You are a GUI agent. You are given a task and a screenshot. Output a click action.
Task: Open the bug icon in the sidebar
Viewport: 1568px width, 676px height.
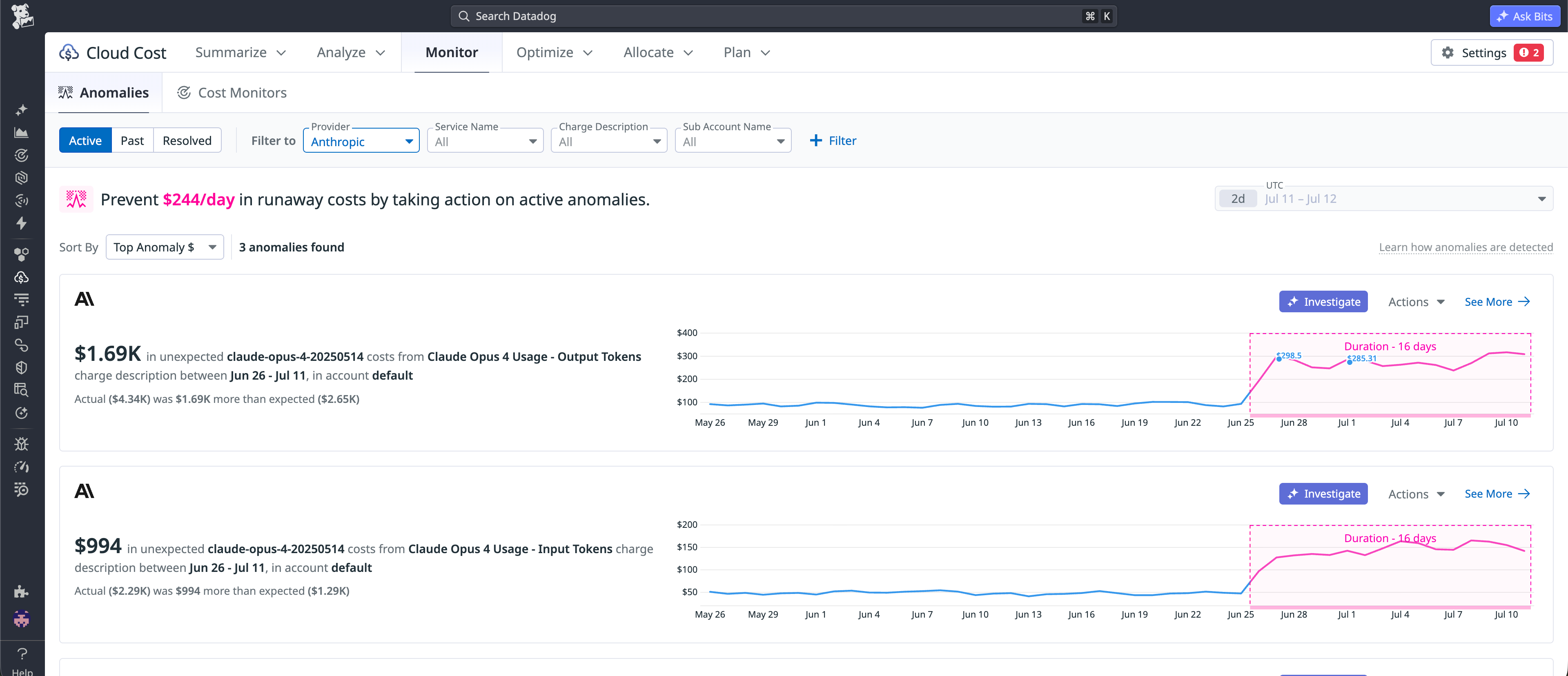point(21,444)
